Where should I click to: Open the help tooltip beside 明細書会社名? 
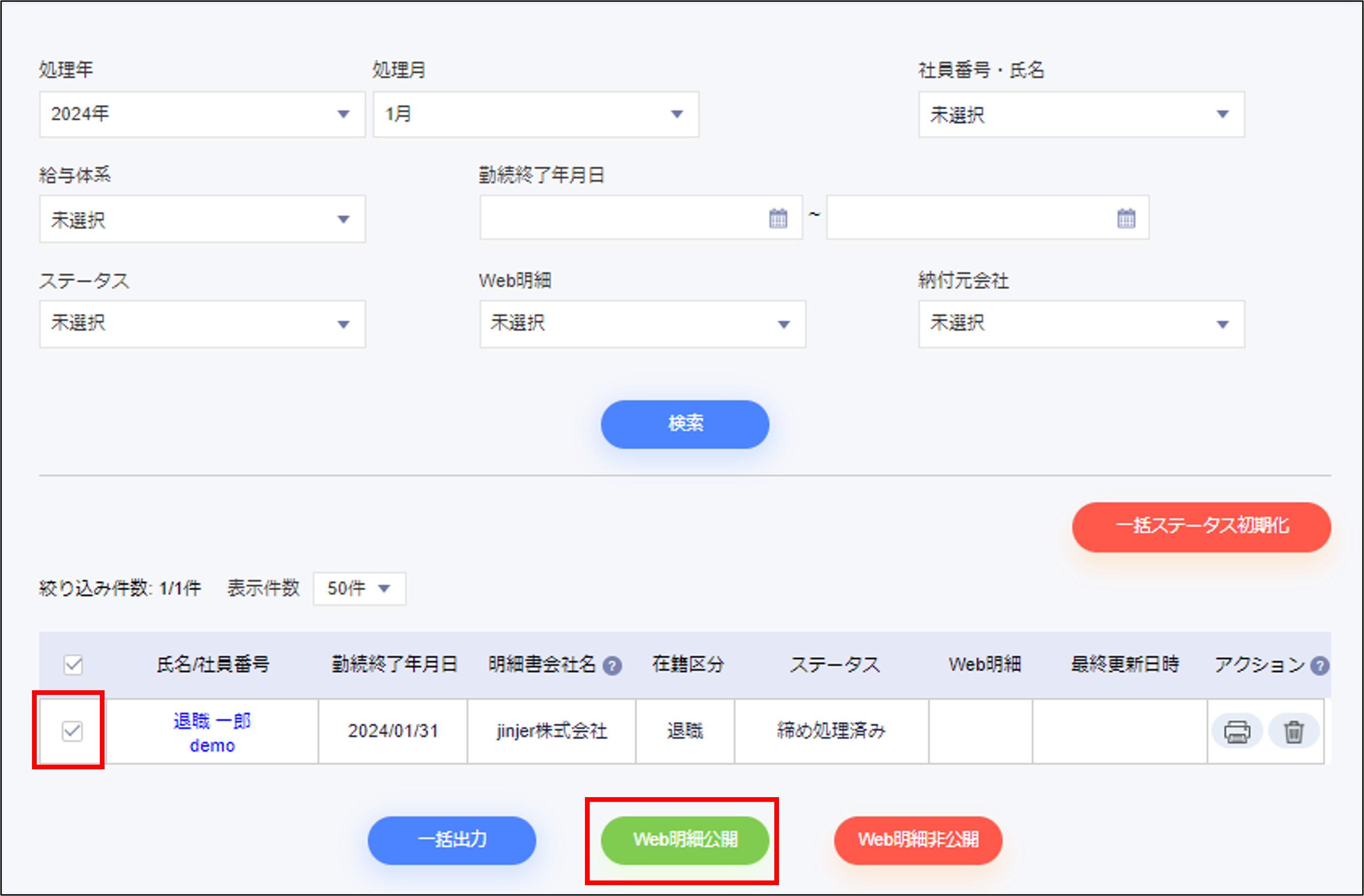[613, 664]
